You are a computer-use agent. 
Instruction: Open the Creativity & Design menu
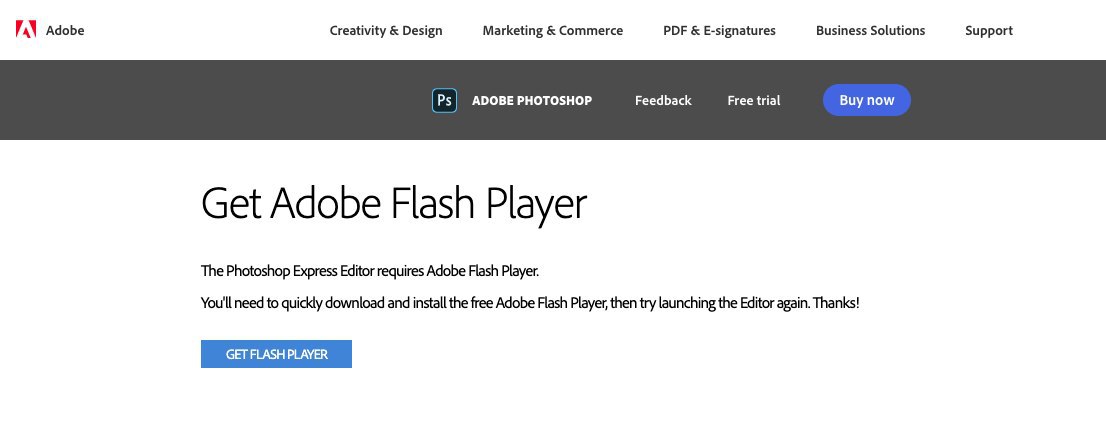pyautogui.click(x=386, y=30)
